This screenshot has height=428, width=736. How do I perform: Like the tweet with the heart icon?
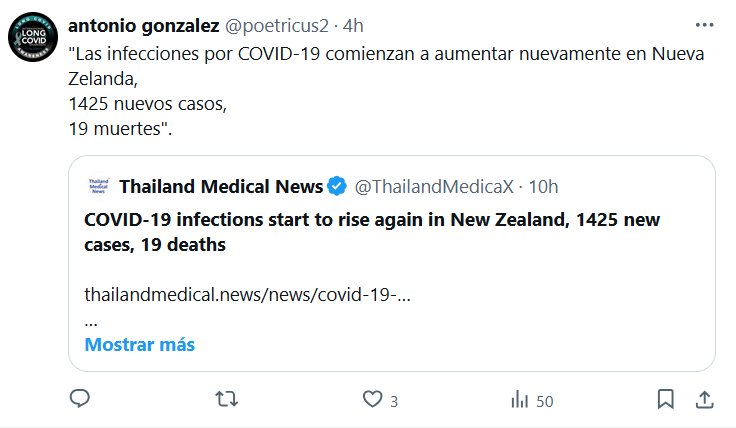pyautogui.click(x=373, y=399)
